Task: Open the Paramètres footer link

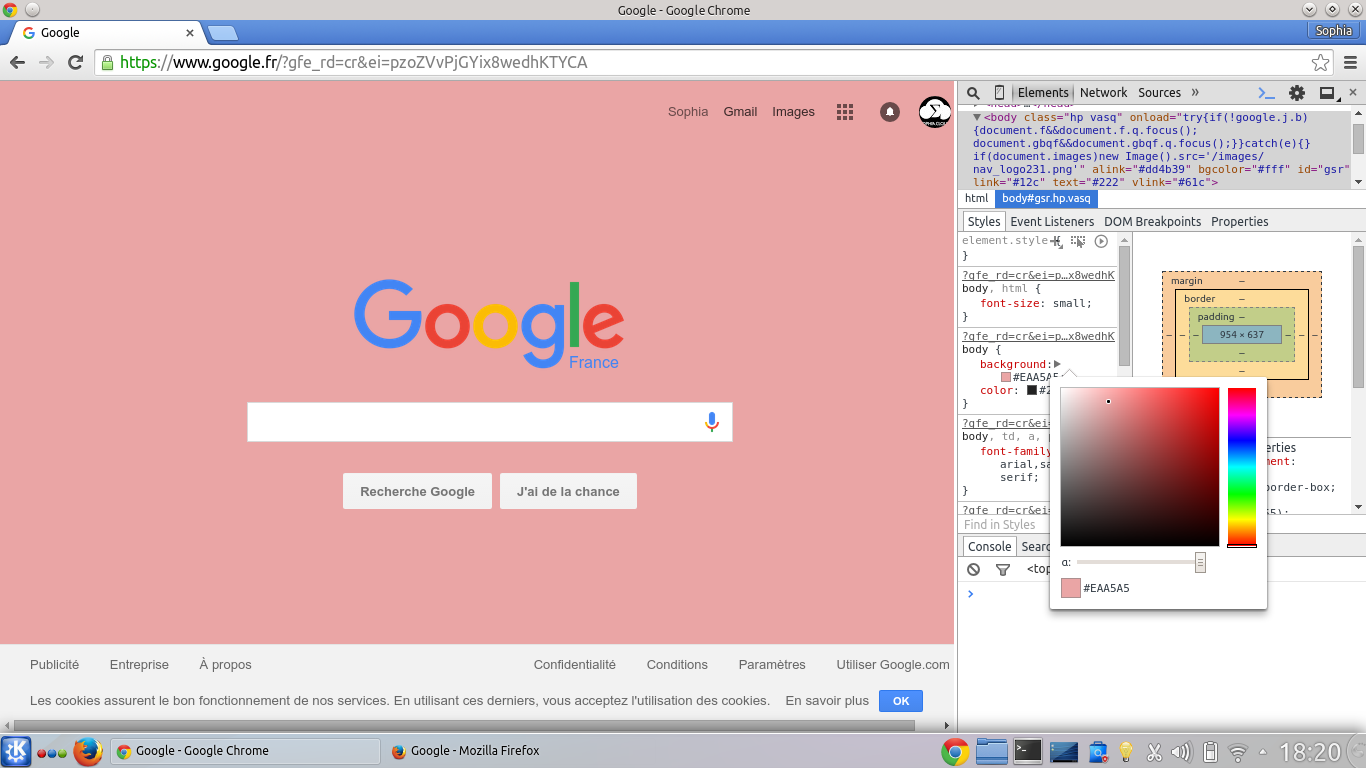Action: [x=772, y=664]
